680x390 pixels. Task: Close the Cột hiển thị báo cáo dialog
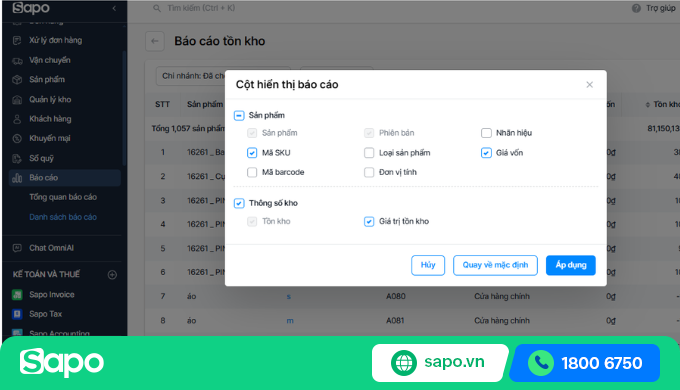coord(589,85)
